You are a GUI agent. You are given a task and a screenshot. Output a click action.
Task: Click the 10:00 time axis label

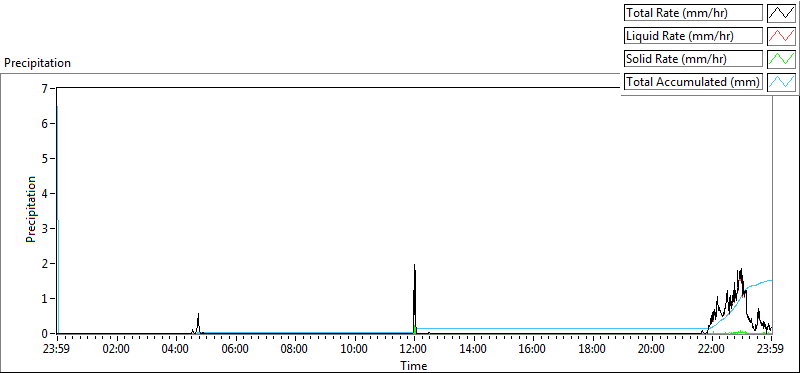coord(355,350)
